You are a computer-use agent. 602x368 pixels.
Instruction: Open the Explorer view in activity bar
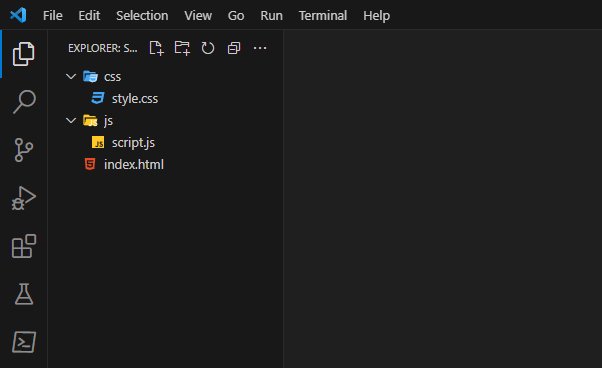(24, 54)
